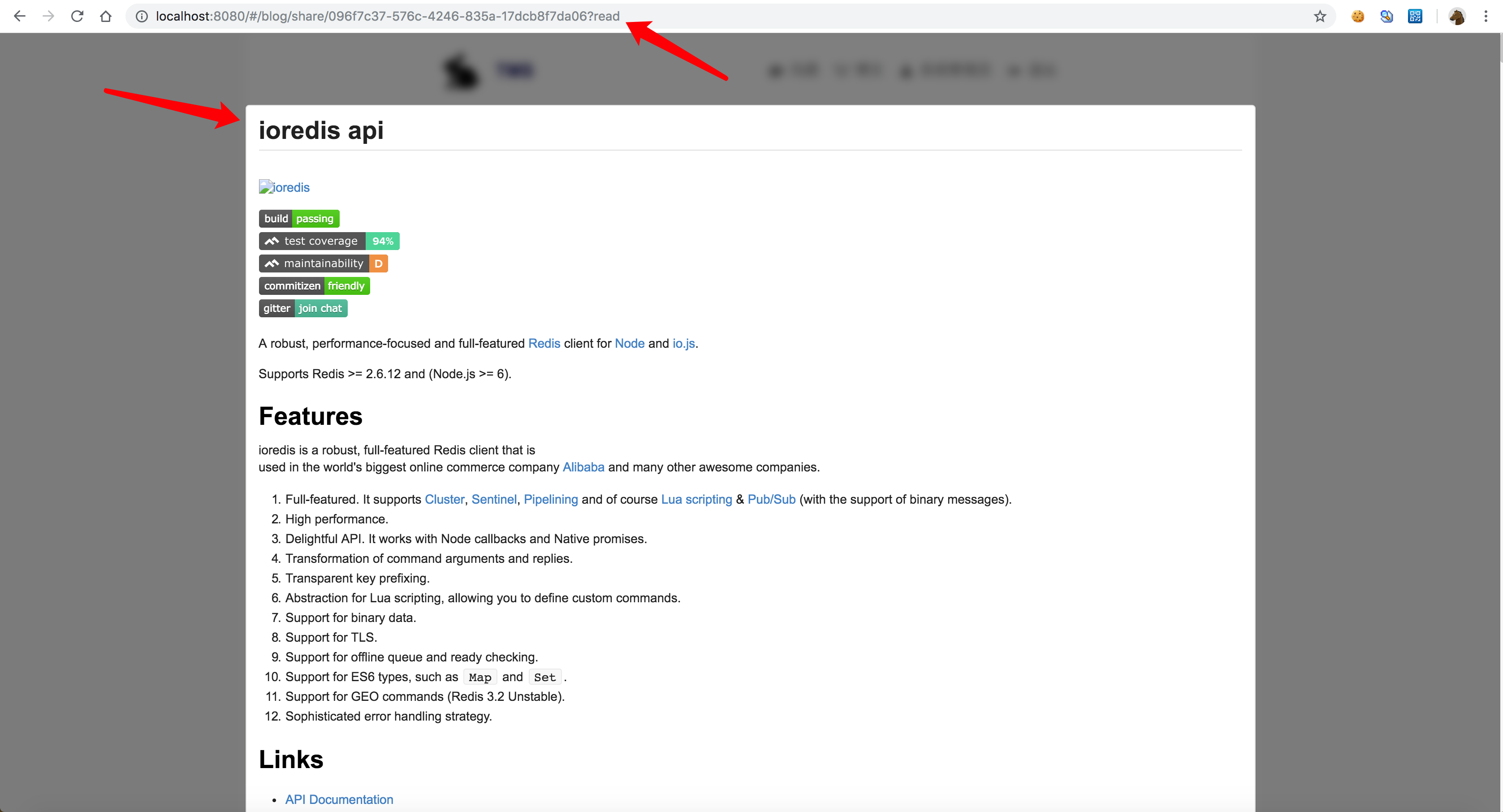The width and height of the screenshot is (1503, 812).
Task: Open the Sentinel link
Action: (494, 499)
